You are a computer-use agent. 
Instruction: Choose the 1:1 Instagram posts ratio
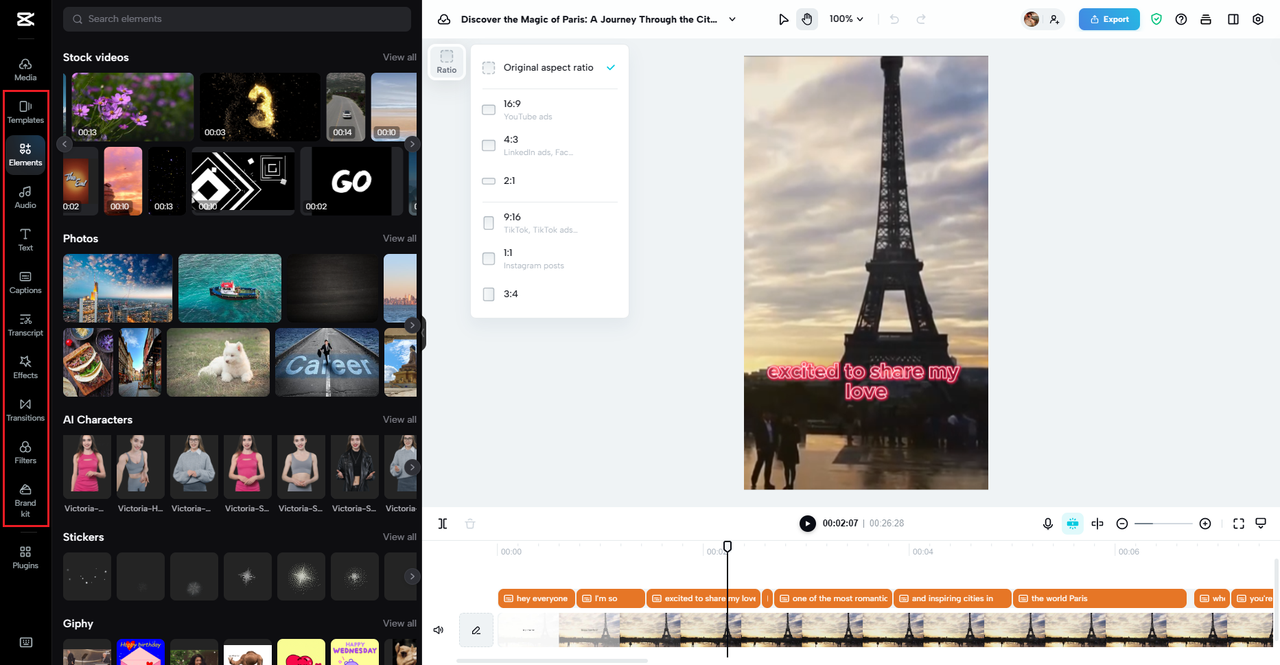tap(549, 258)
